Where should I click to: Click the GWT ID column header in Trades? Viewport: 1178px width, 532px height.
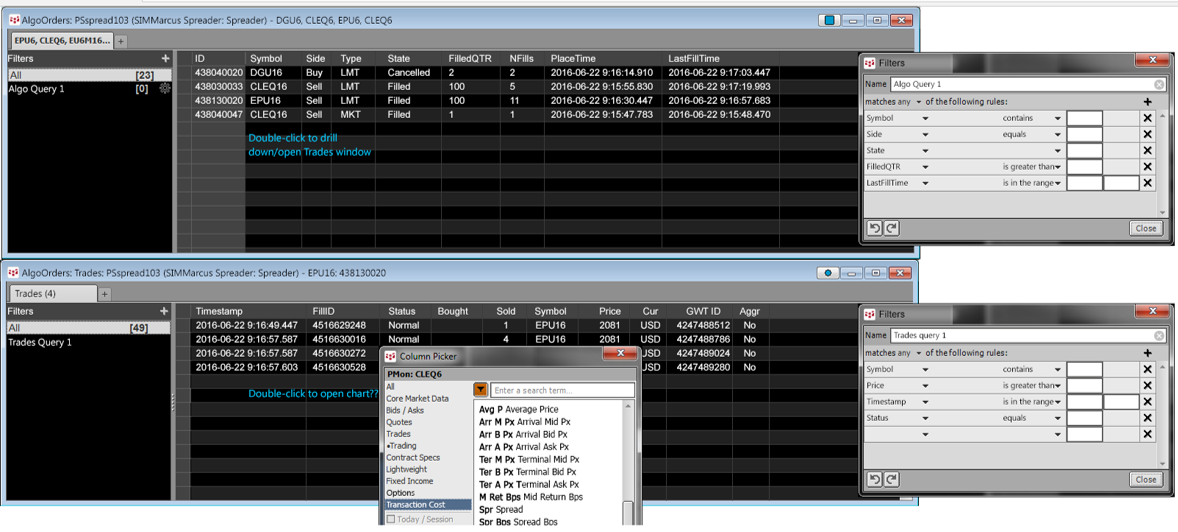tap(703, 310)
